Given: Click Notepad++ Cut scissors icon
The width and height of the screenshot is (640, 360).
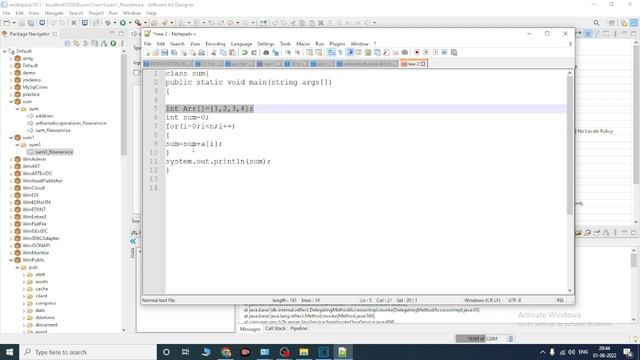Looking at the screenshot, I should tap(213, 52).
